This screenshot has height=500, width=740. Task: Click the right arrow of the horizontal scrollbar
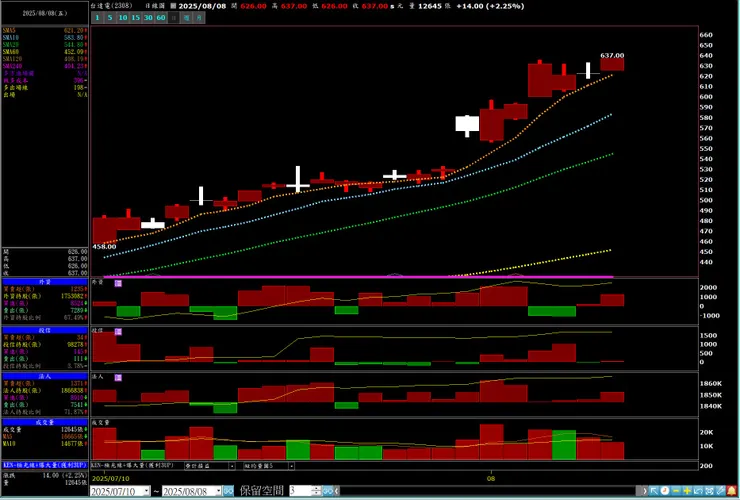644,491
